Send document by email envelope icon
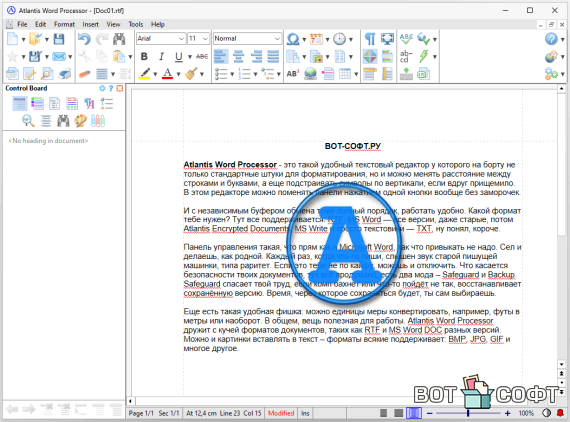Screen dimensions: 570x422 59,56
